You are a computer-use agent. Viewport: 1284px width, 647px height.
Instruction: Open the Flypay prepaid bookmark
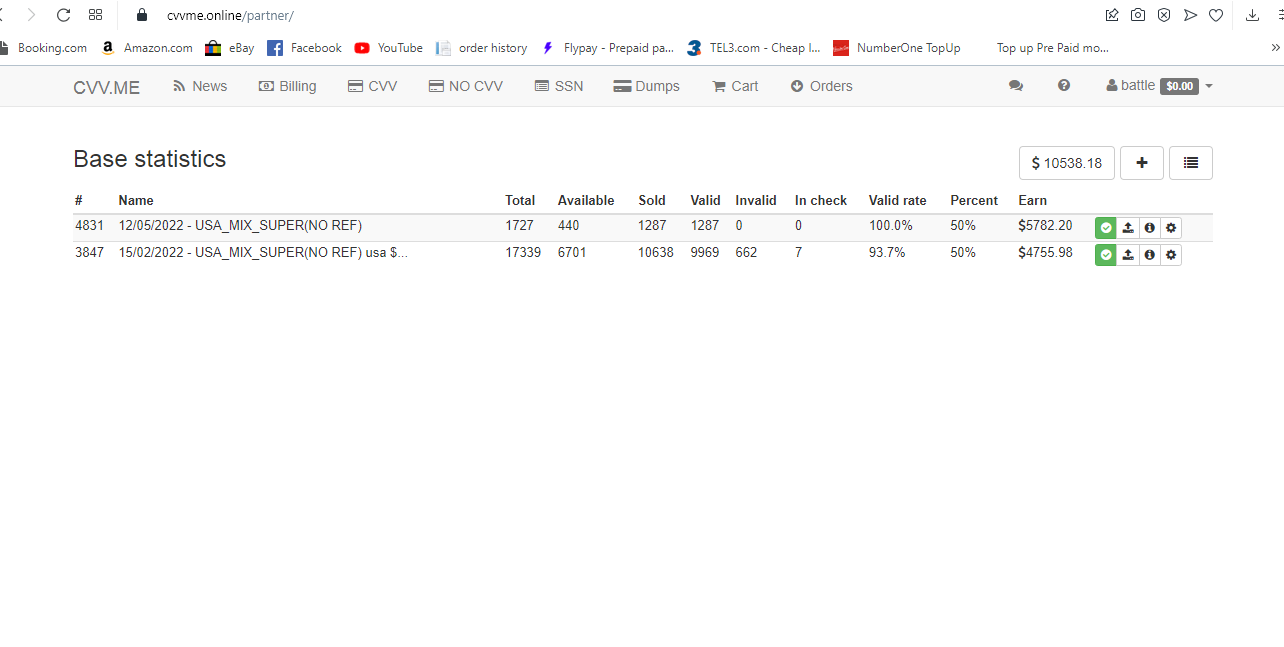click(x=607, y=47)
